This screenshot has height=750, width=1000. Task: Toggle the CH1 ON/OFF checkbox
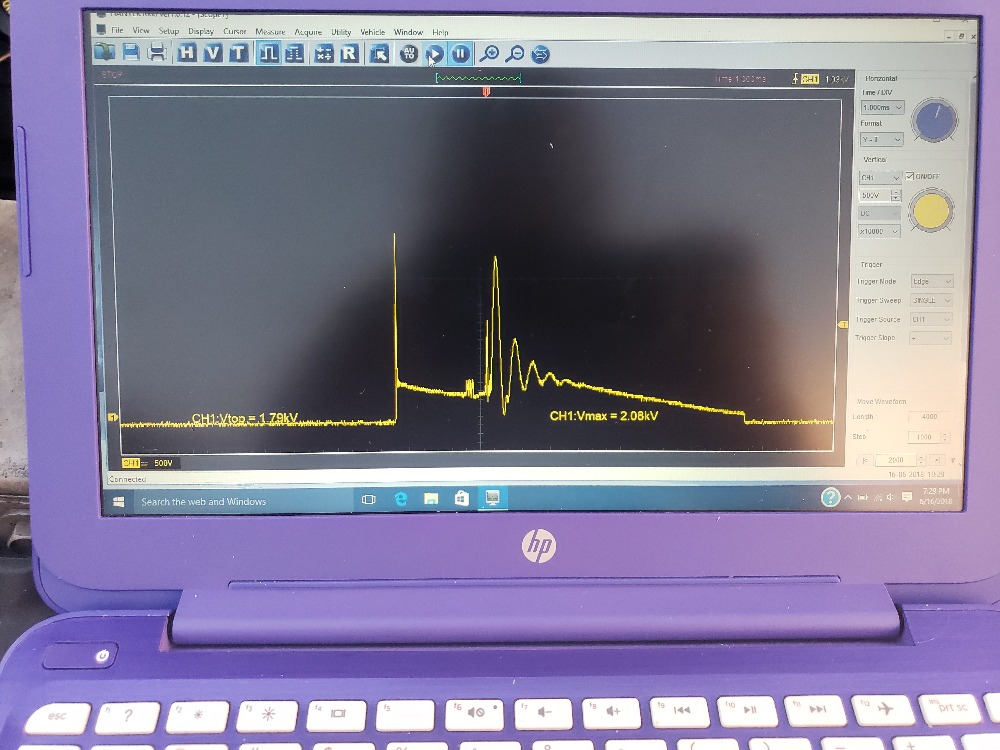(909, 177)
